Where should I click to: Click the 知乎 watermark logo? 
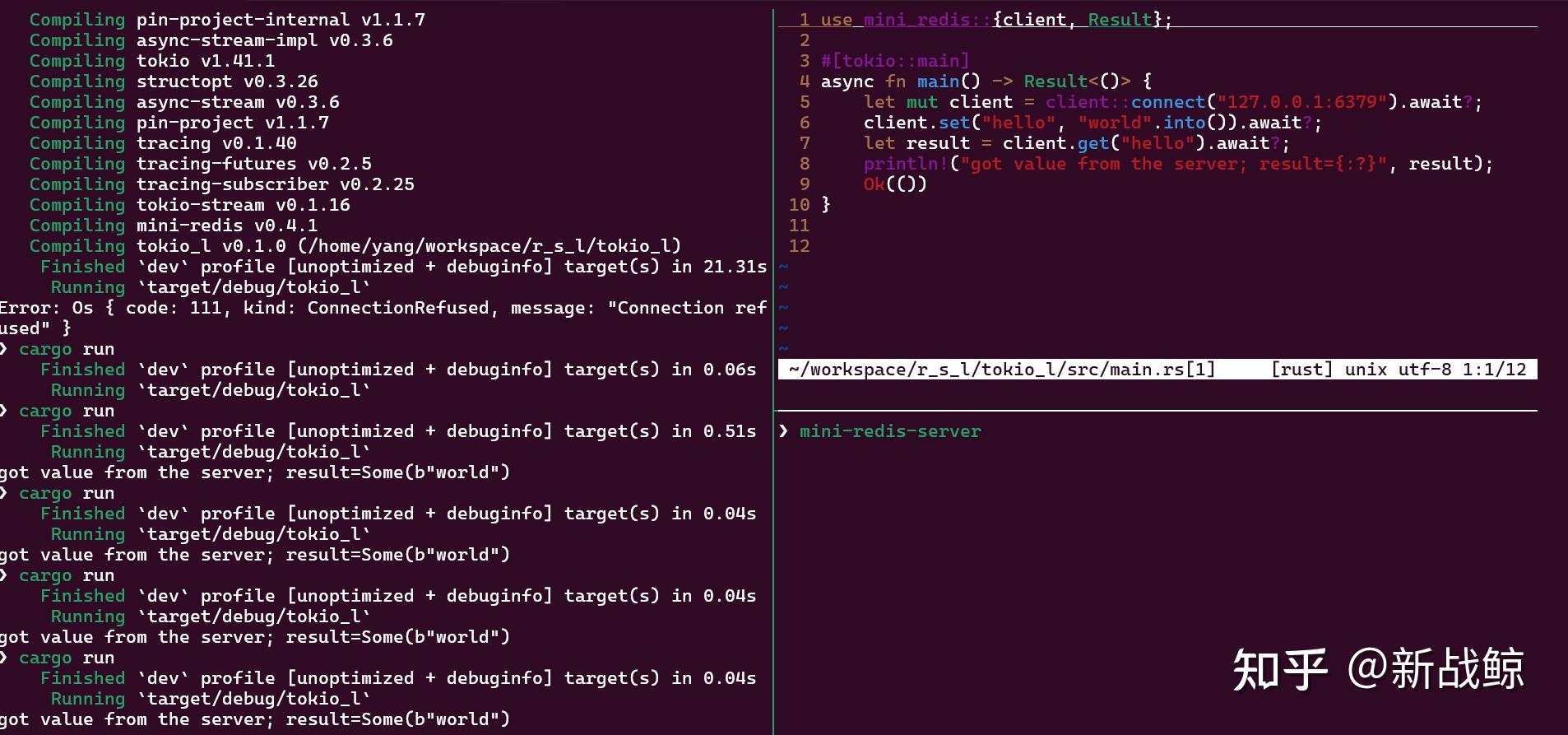[x=1279, y=669]
